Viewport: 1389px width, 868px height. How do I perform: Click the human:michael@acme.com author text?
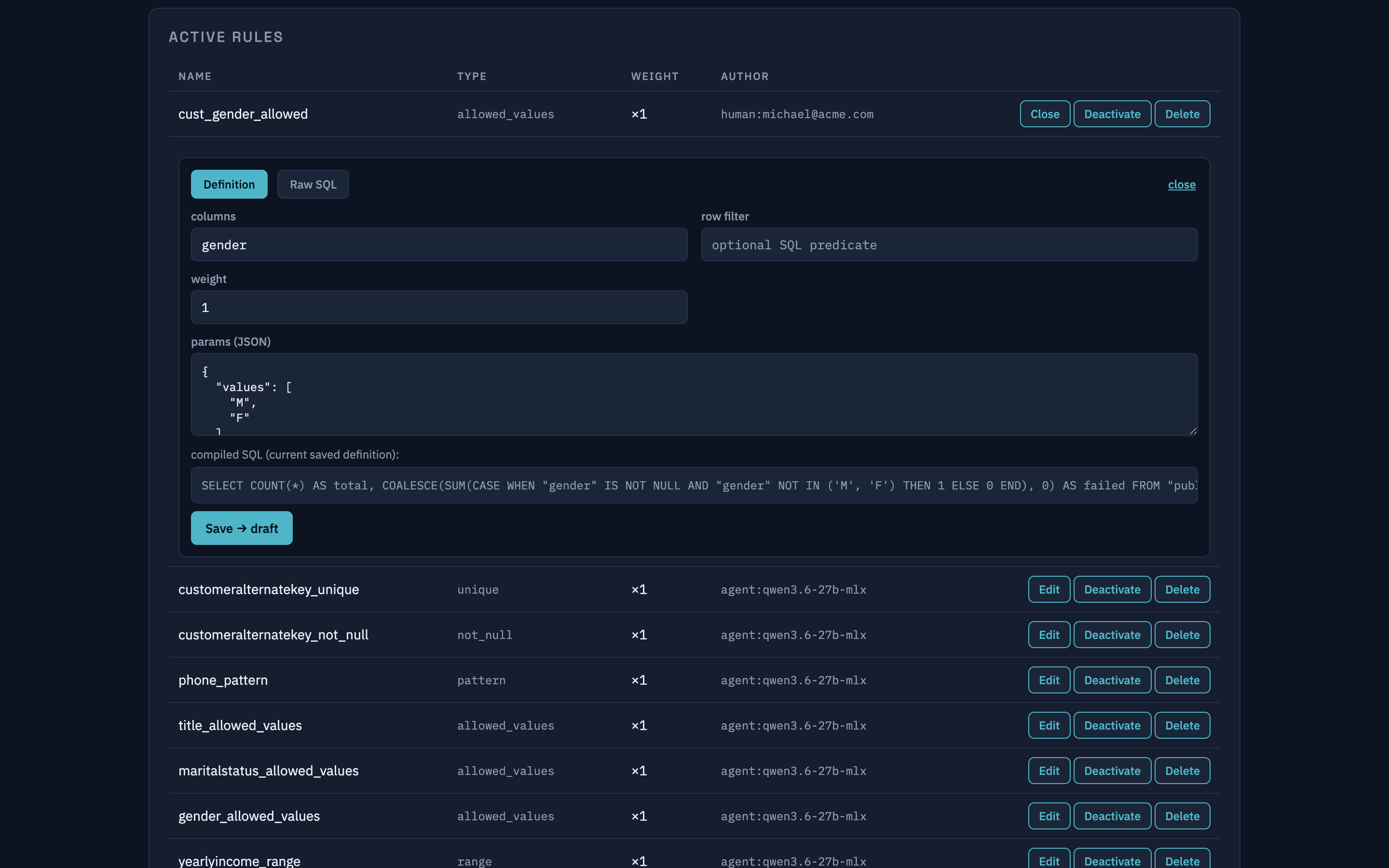pyautogui.click(x=797, y=114)
